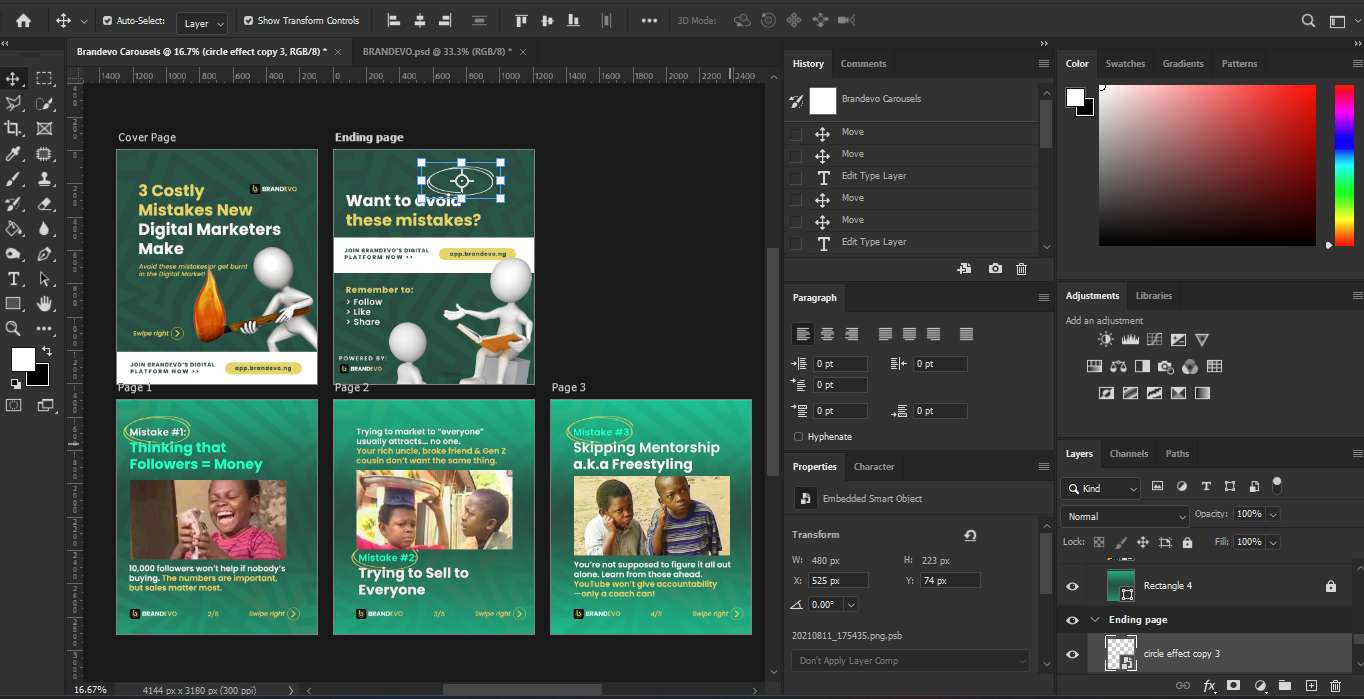Select the Zoom magnifier tool
The image size is (1364, 699).
(14, 328)
